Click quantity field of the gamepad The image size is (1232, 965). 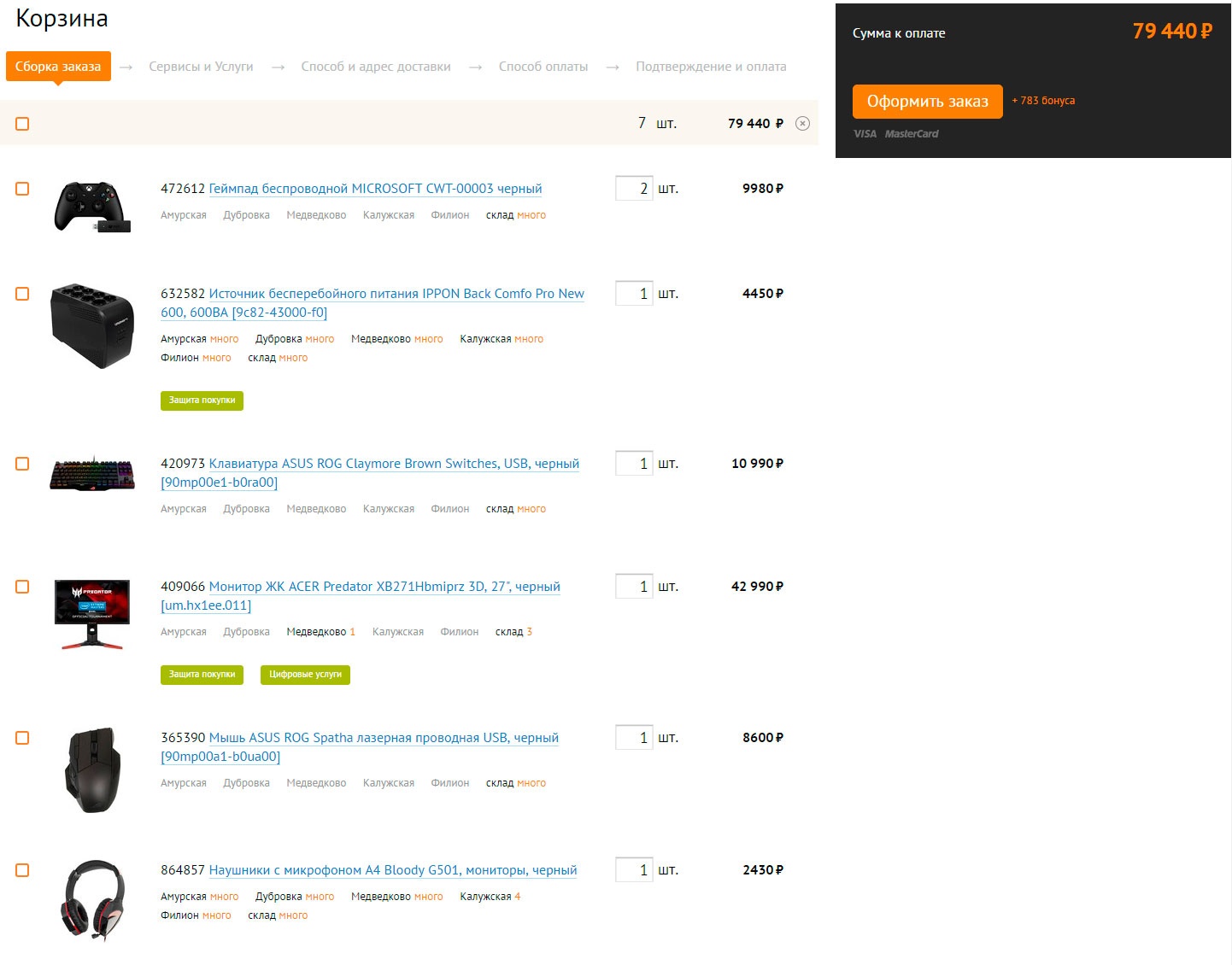click(x=634, y=189)
